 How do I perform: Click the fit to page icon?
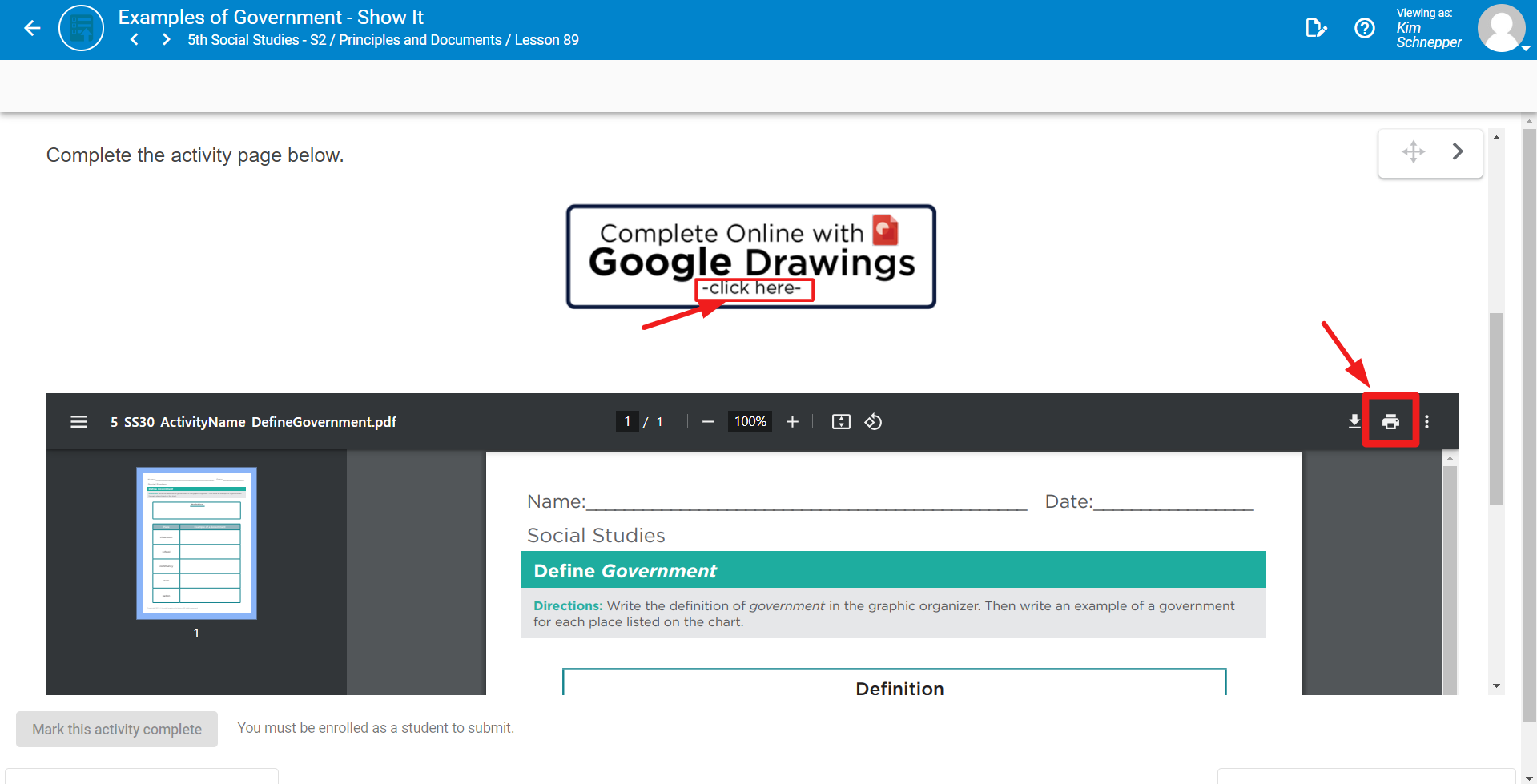point(841,422)
